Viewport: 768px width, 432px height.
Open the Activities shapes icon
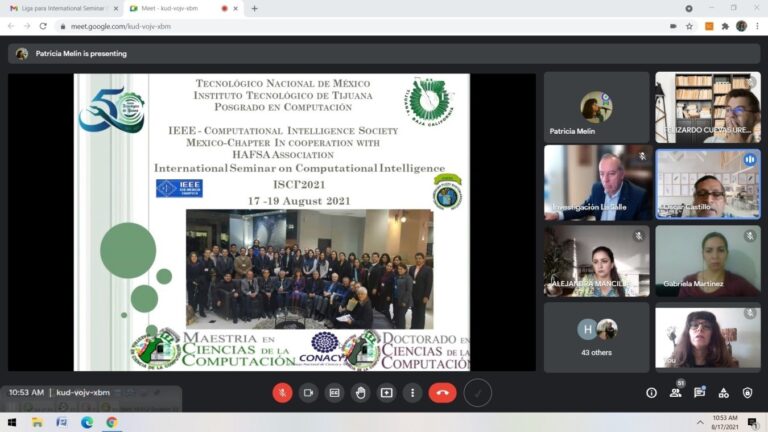[723, 393]
